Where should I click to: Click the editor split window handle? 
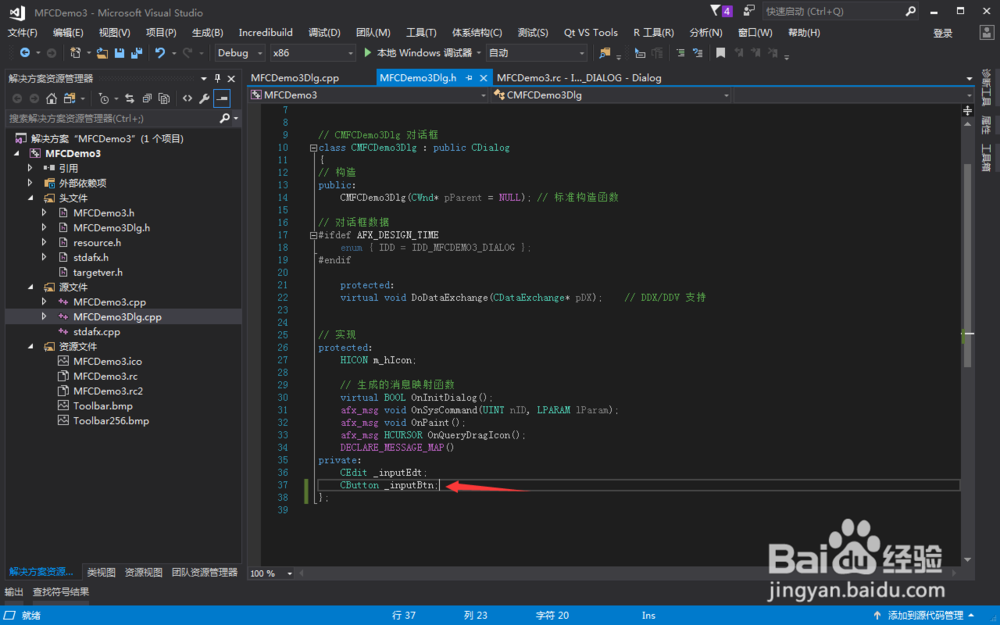click(967, 110)
